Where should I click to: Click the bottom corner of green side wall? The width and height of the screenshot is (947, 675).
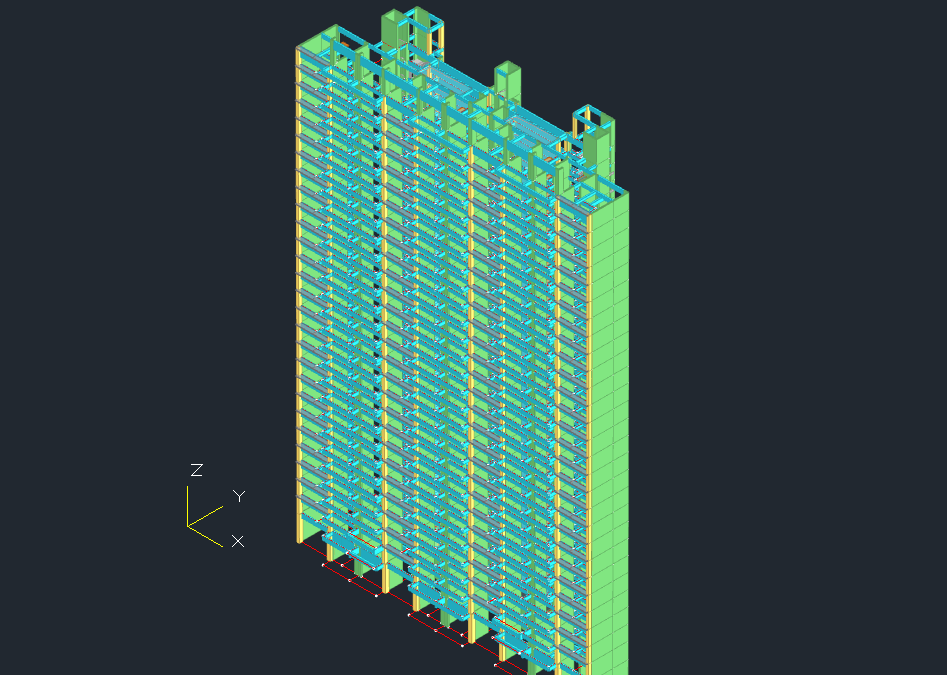(x=626, y=672)
